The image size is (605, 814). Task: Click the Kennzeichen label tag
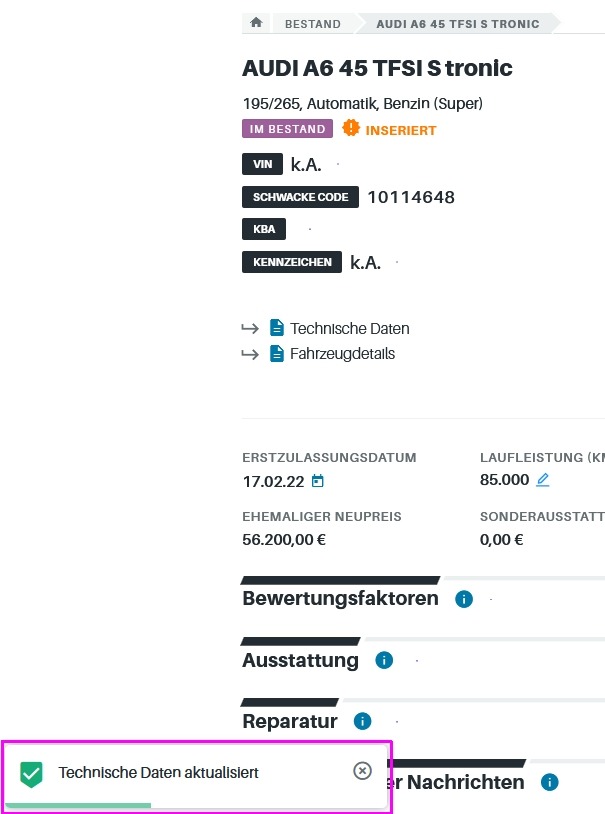[292, 262]
